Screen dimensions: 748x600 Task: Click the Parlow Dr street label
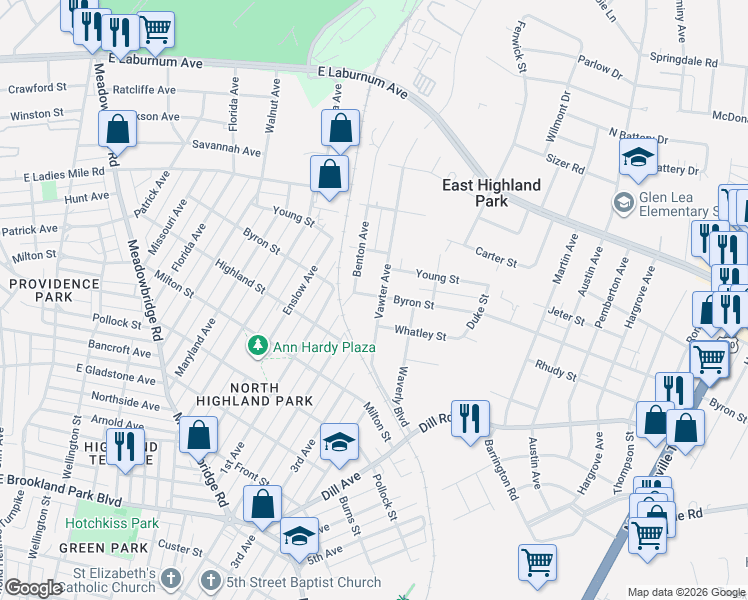pos(600,67)
